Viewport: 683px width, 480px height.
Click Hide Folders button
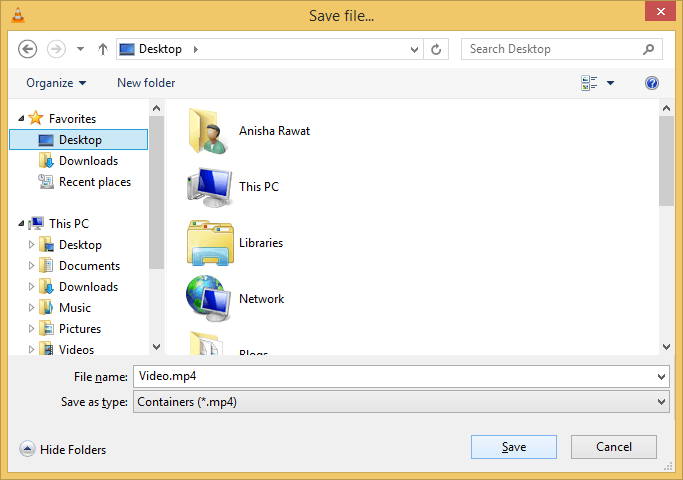coord(63,449)
